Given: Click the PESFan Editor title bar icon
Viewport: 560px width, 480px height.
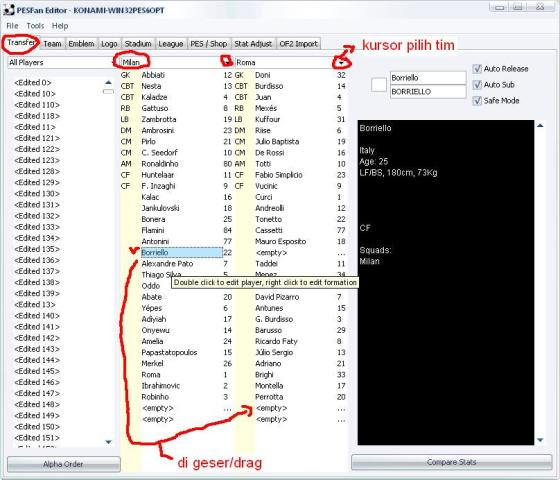Looking at the screenshot, I should pyautogui.click(x=9, y=10).
